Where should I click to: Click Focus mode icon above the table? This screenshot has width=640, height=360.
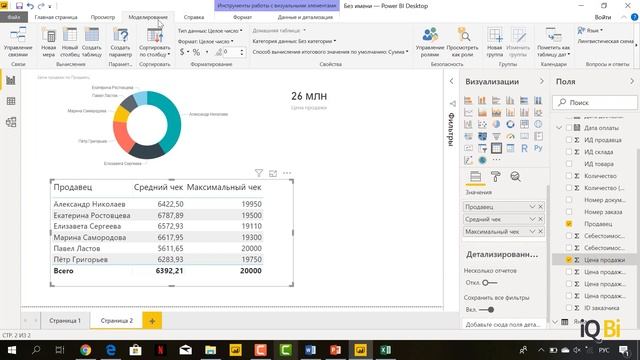[273, 173]
